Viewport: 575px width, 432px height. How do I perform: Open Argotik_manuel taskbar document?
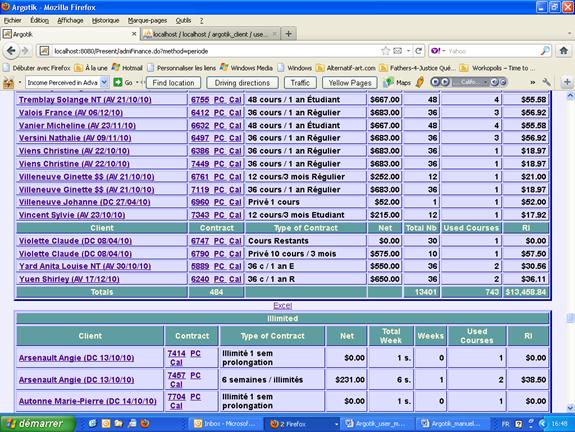(454, 424)
